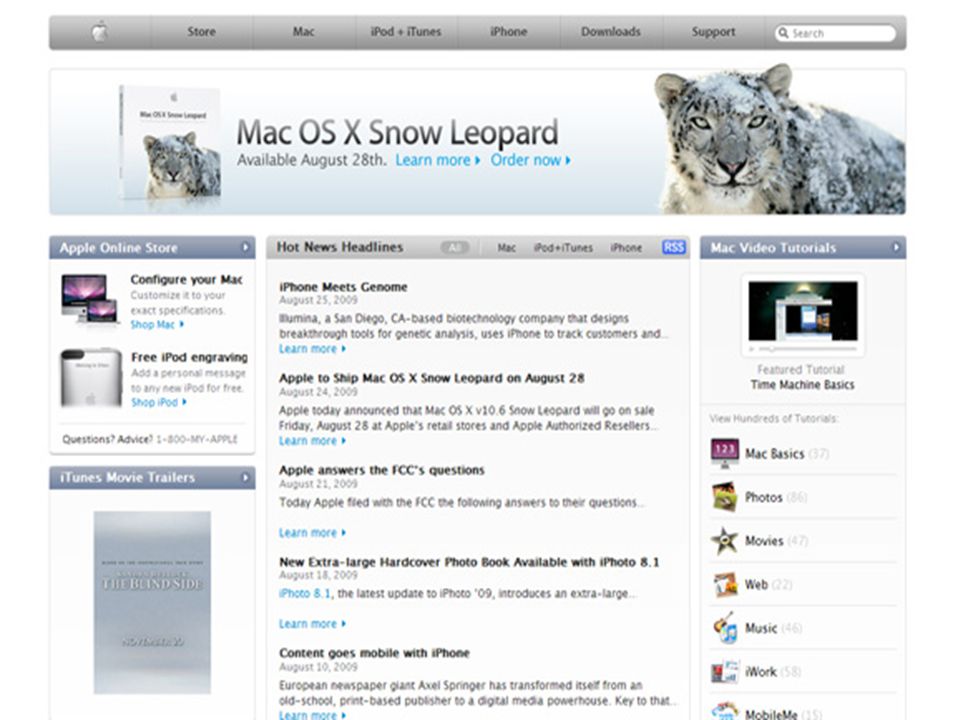This screenshot has width=960, height=720.
Task: Filter headlines by iPod+iTunes
Action: [x=563, y=248]
